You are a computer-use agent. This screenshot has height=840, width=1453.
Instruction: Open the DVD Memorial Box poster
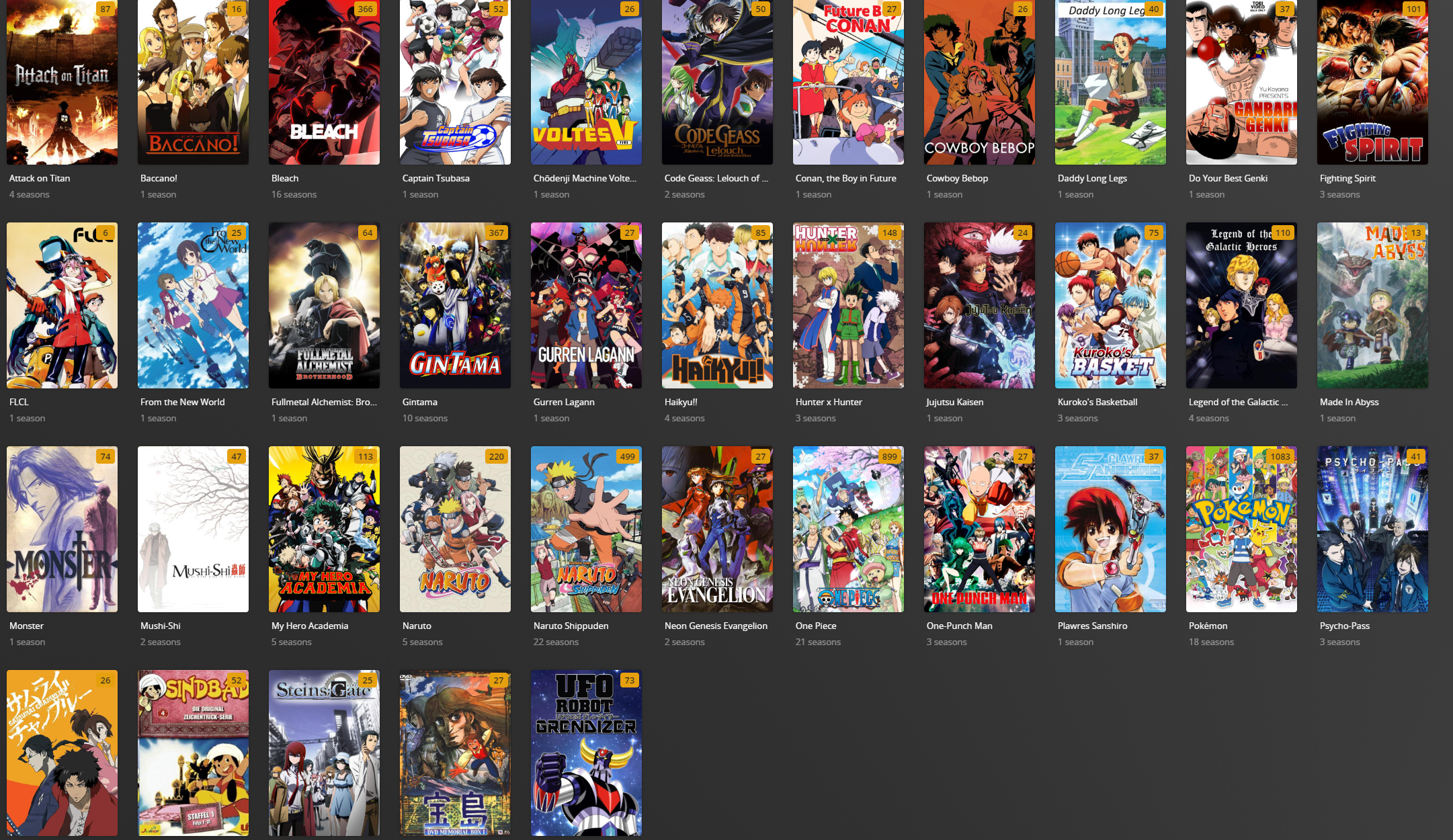coord(455,753)
